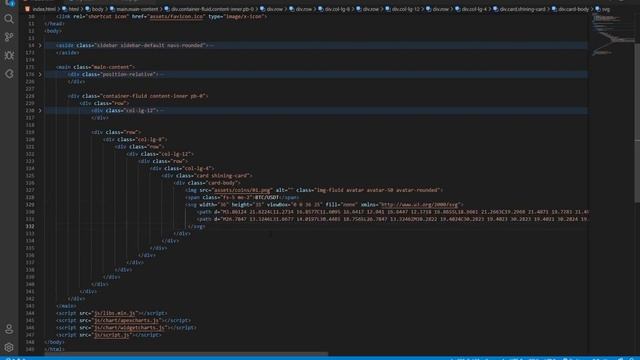Select main.main-content in the breadcrumb
The image size is (640, 360).
137,9
